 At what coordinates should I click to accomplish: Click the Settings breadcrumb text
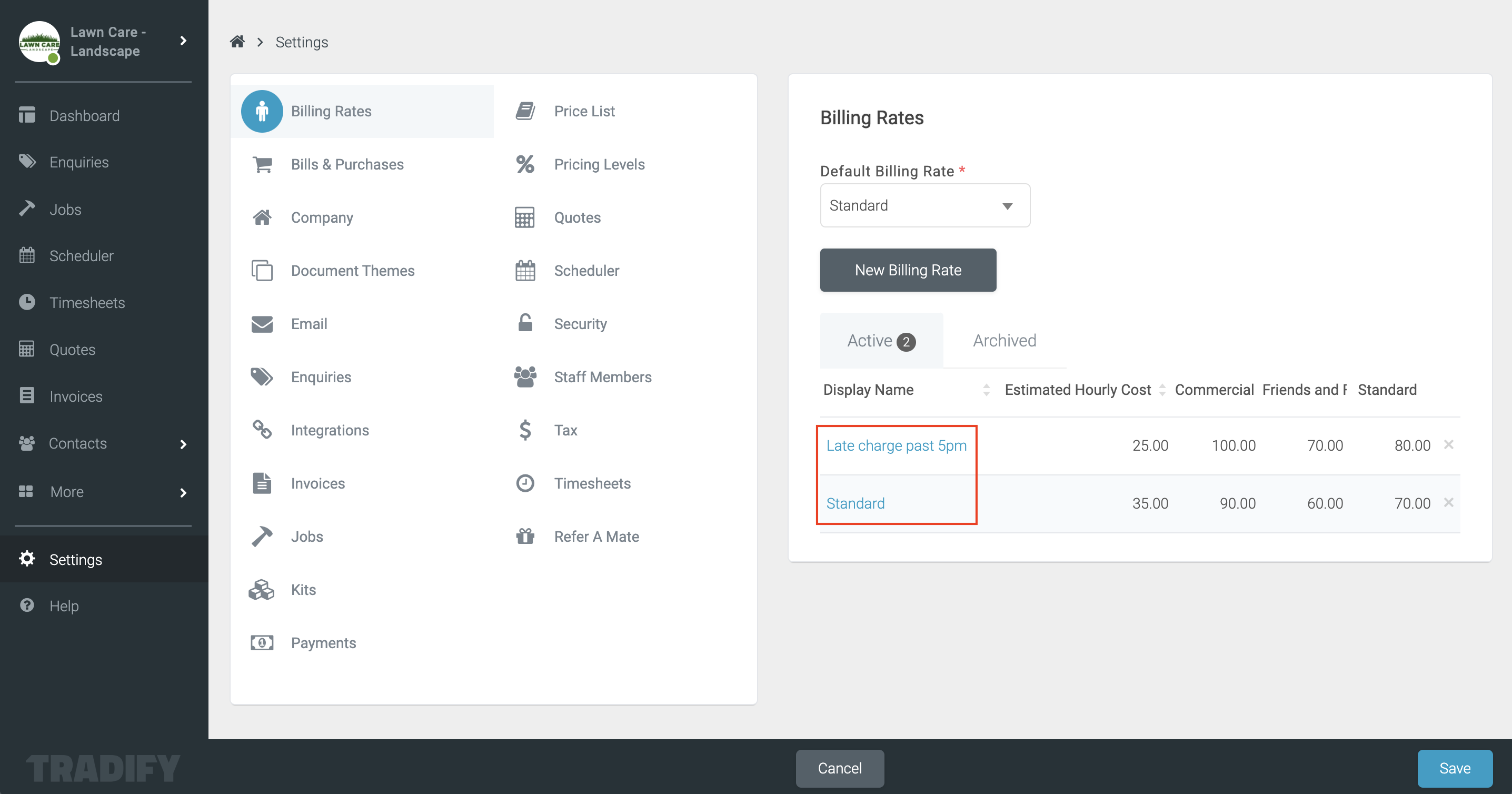click(302, 42)
